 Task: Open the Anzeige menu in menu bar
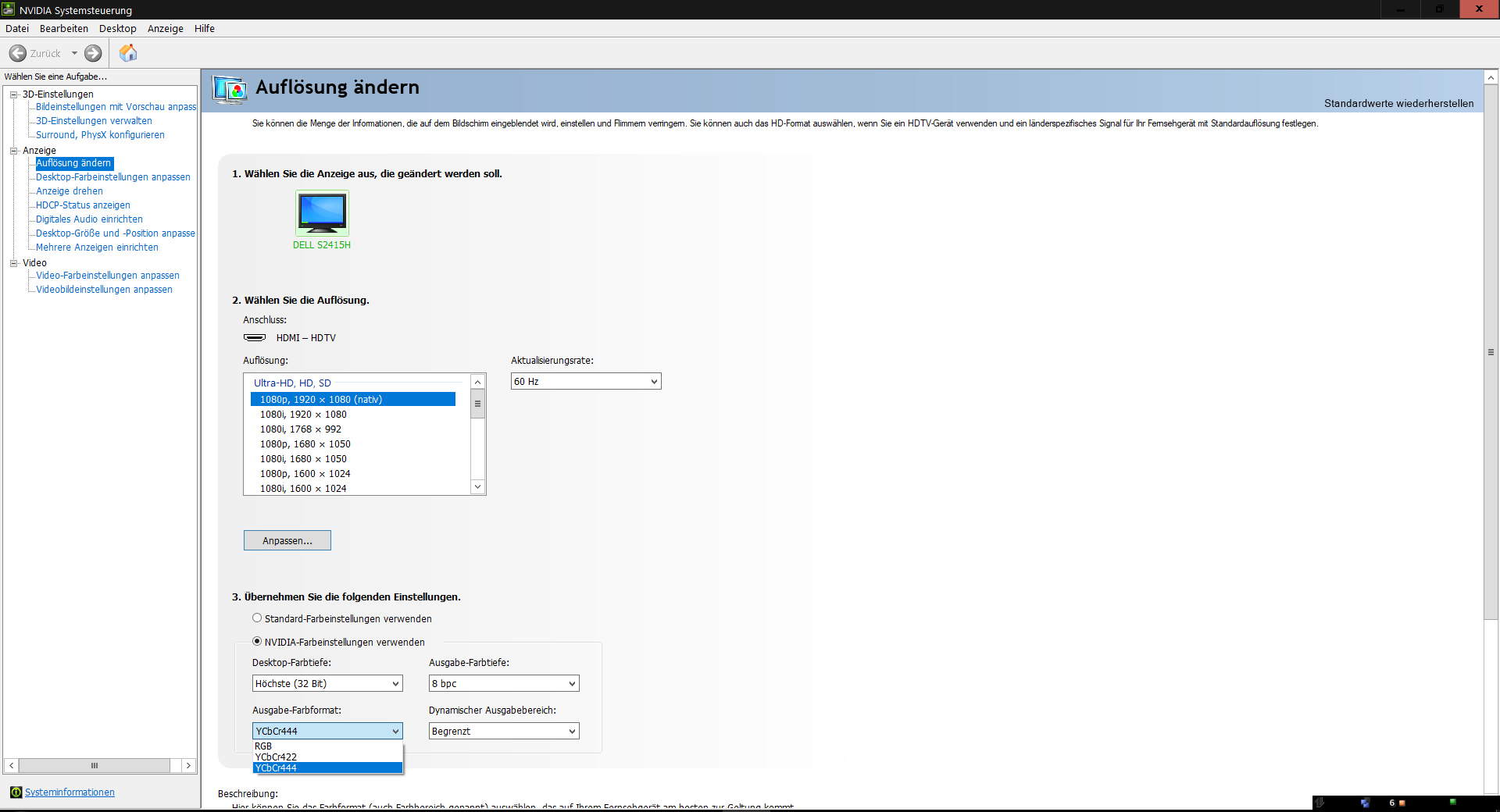click(x=166, y=28)
